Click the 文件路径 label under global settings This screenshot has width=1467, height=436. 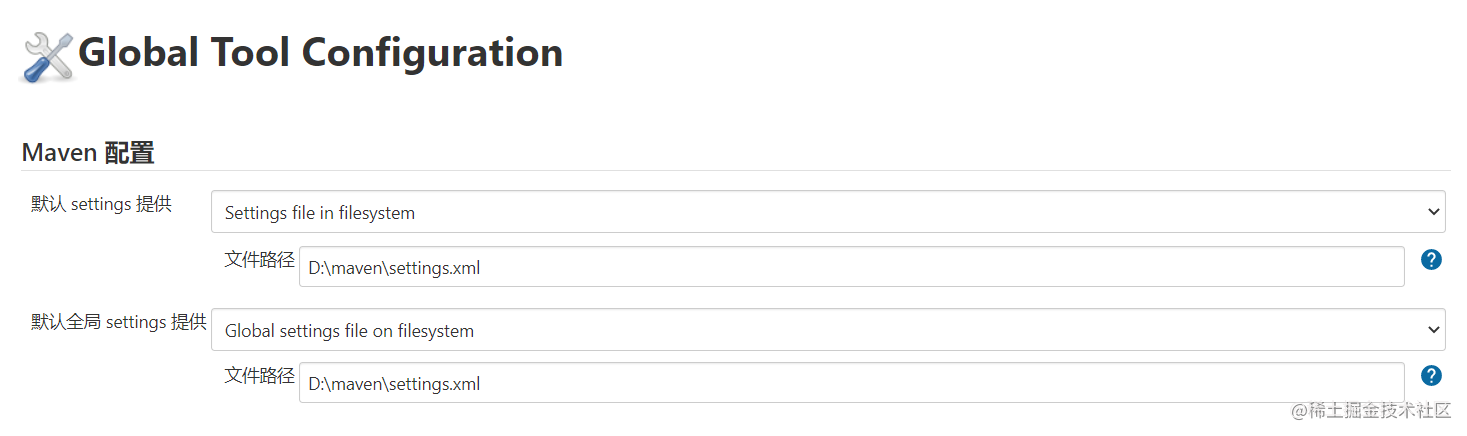point(259,376)
